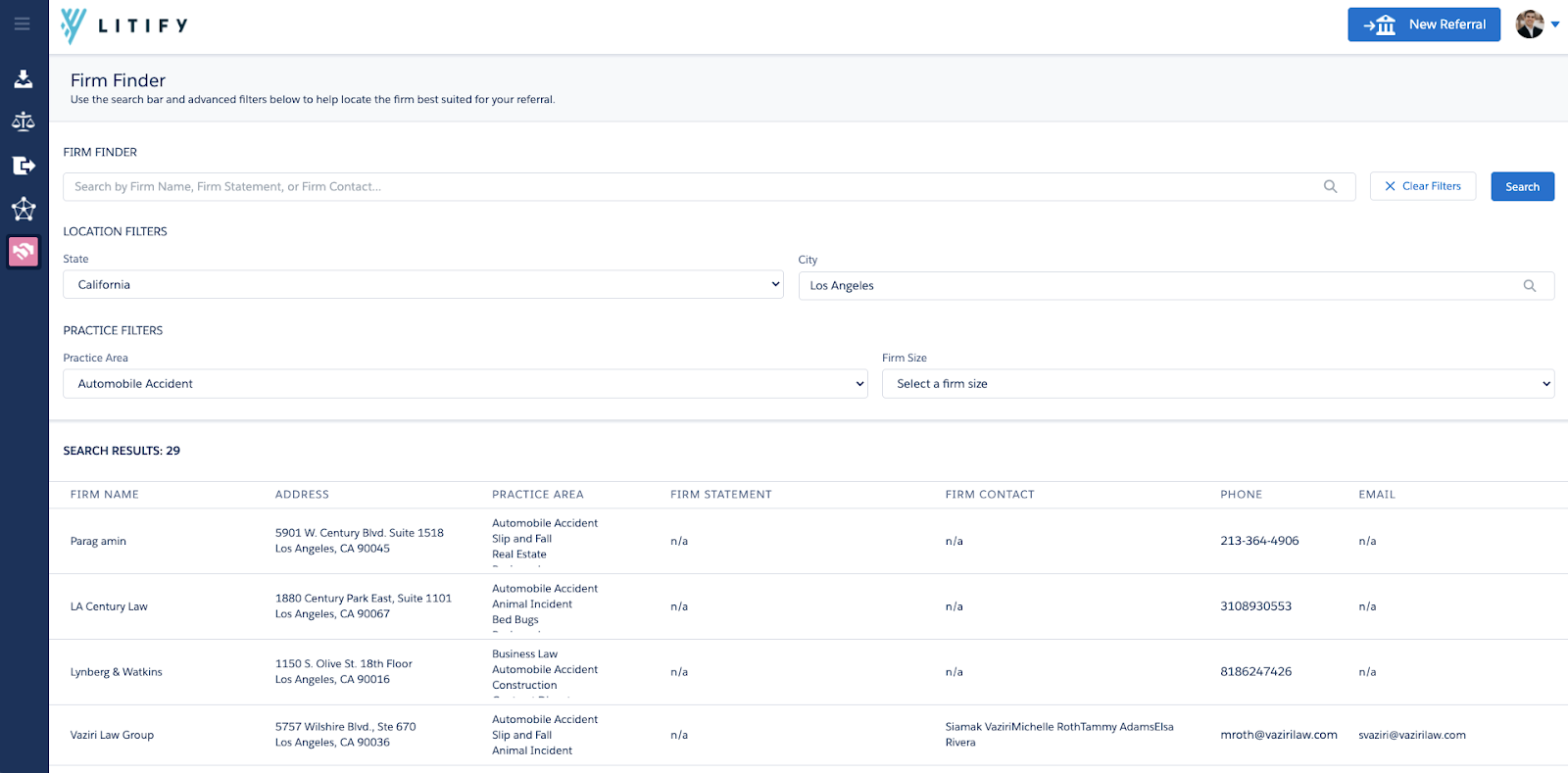Open the scales of justice sidebar icon
Viewport: 1568px width, 773px height.
24,121
